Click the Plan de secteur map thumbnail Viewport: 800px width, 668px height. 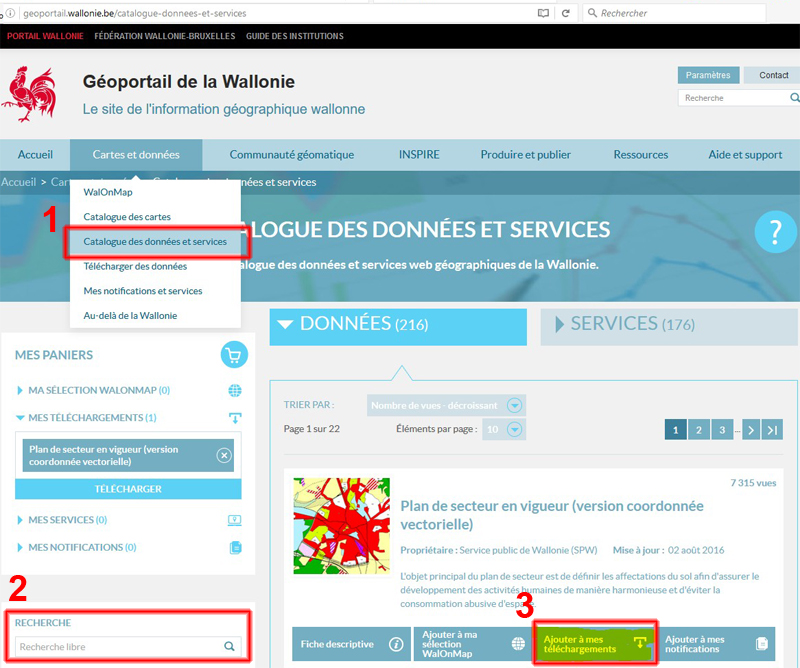pyautogui.click(x=342, y=526)
